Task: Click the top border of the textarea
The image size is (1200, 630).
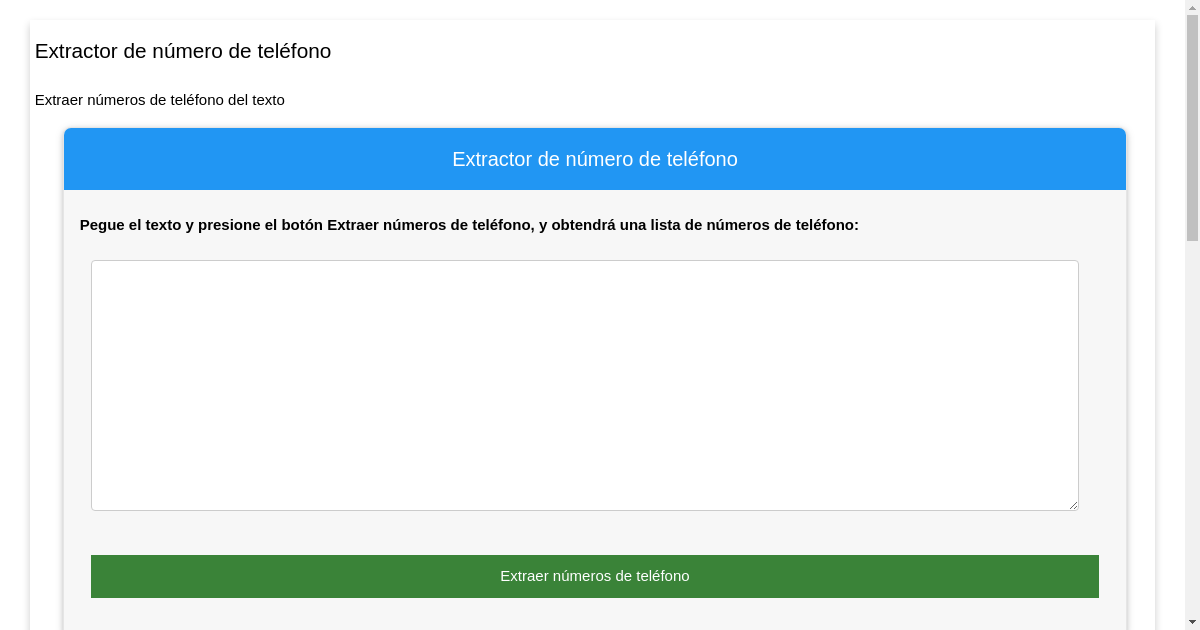Action: click(584, 261)
